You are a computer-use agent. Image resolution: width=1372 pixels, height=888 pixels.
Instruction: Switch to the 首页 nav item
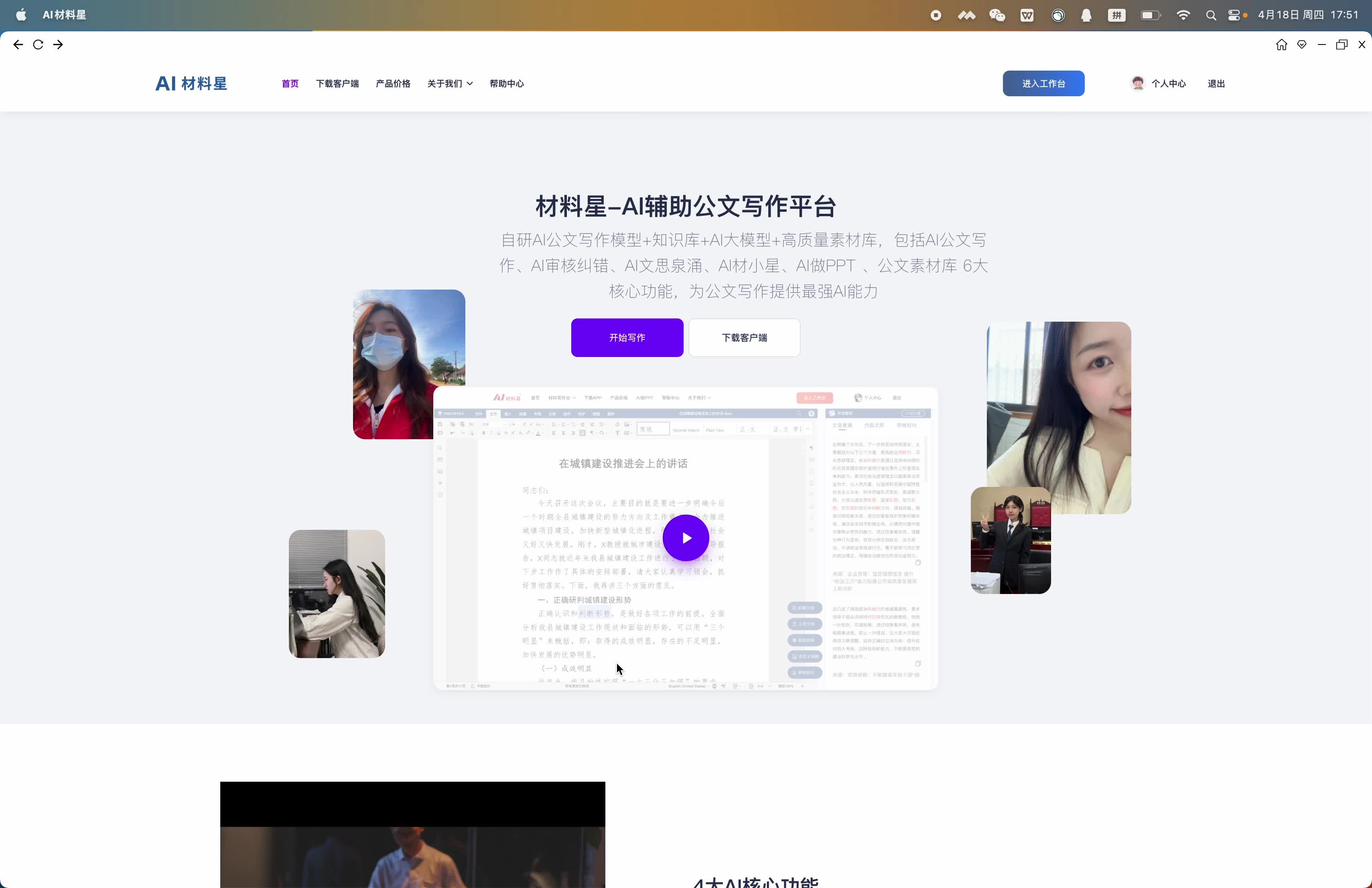[x=289, y=83]
